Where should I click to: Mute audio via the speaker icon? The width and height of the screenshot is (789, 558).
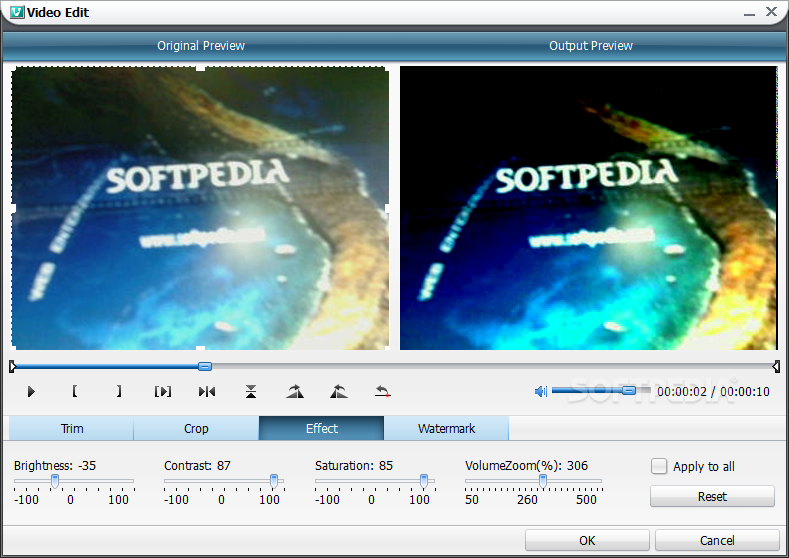(x=540, y=391)
